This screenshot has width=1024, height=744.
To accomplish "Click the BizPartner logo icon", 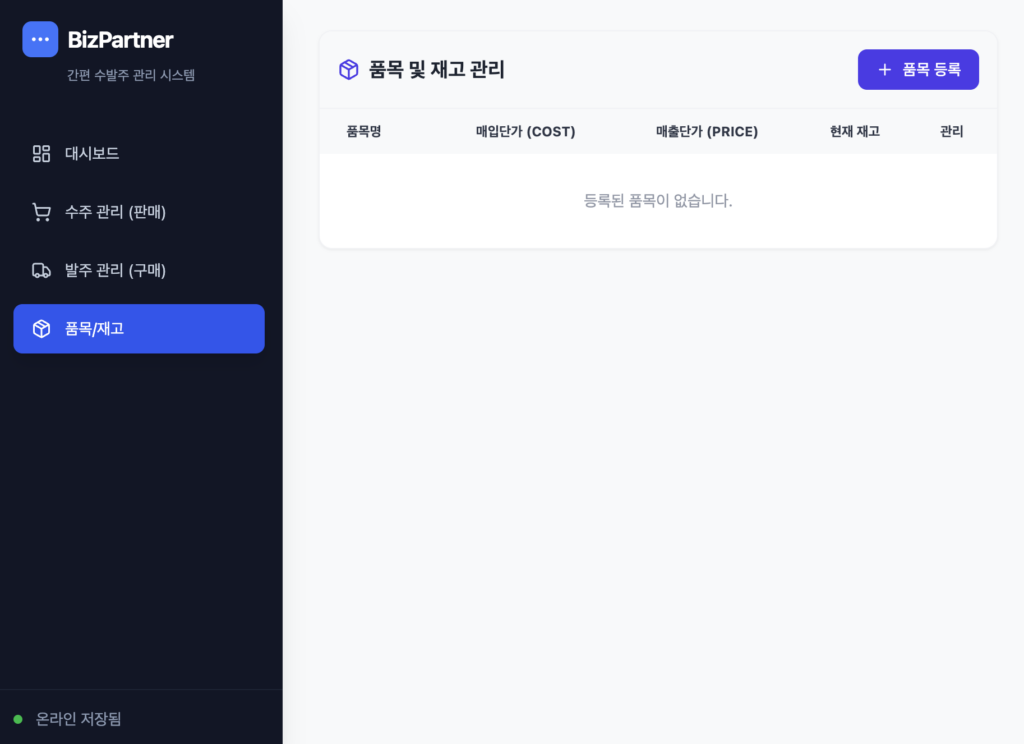I will pos(40,39).
